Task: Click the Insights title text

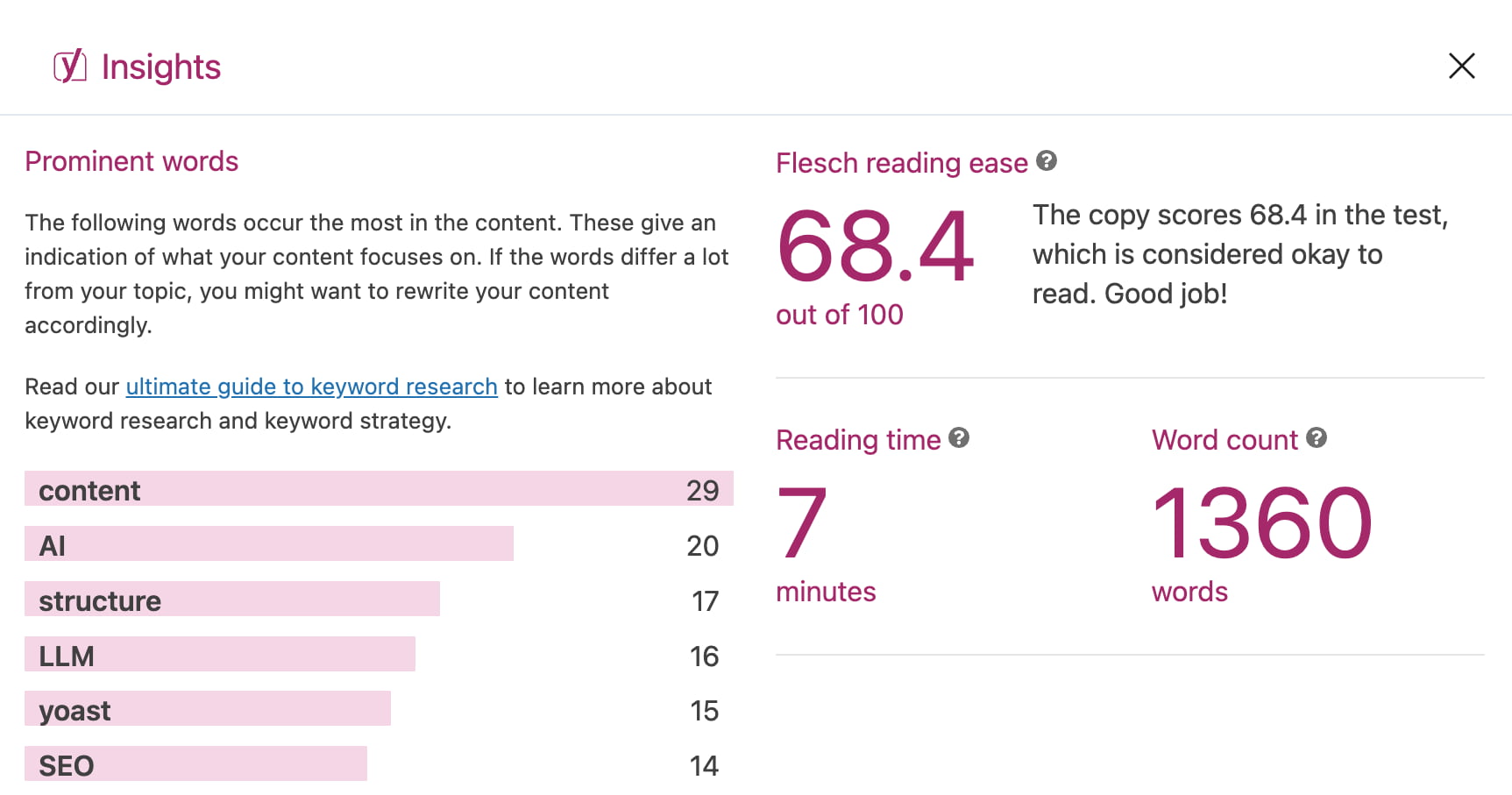Action: 161,67
